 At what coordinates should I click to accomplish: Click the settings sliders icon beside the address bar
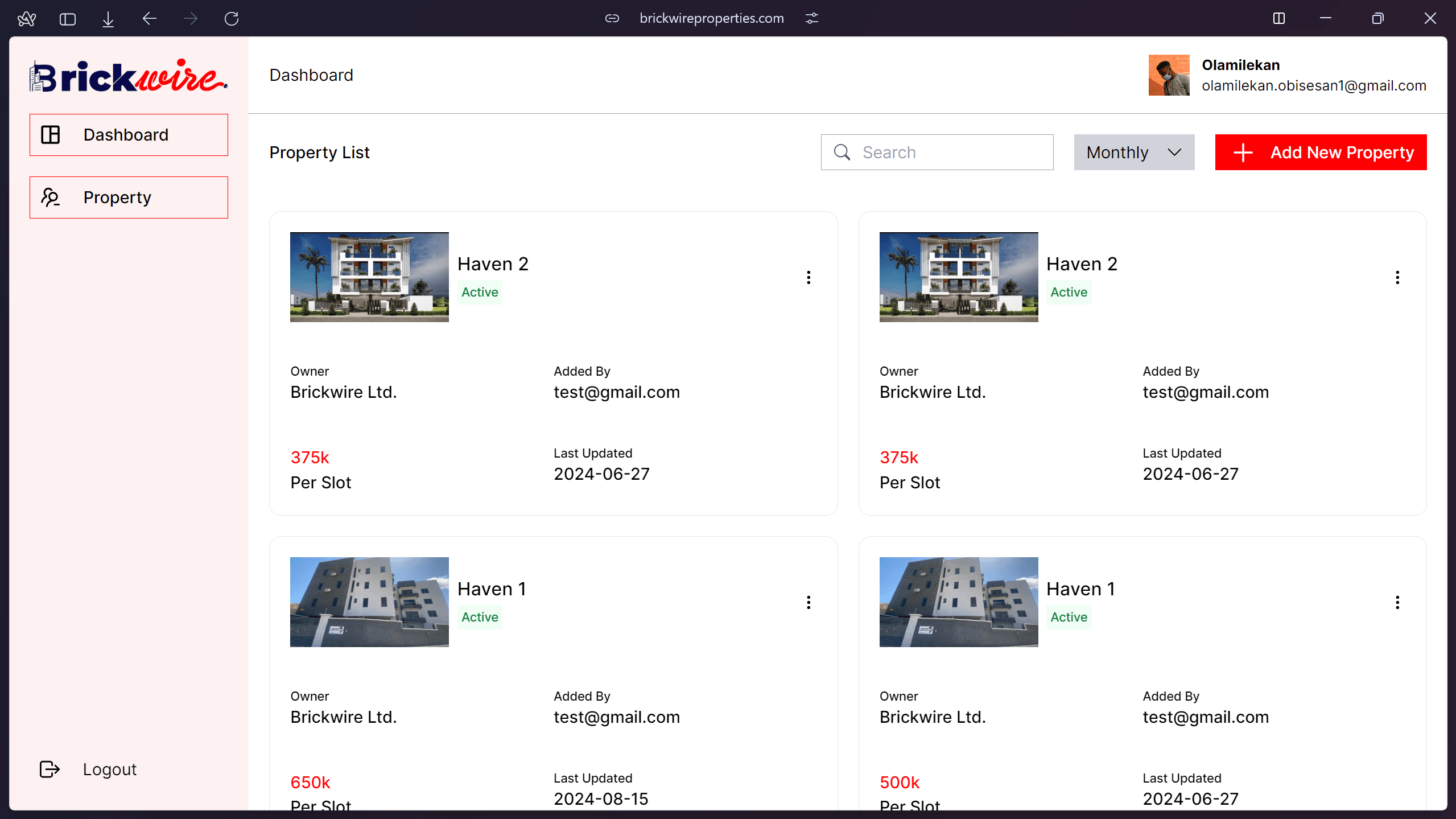click(811, 18)
